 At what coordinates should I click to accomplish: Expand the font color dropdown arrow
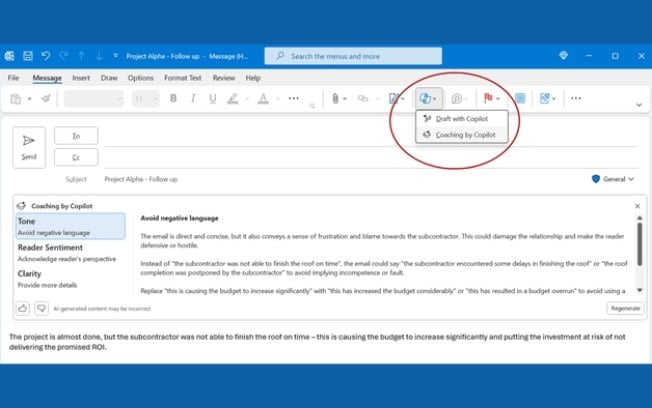tap(278, 99)
